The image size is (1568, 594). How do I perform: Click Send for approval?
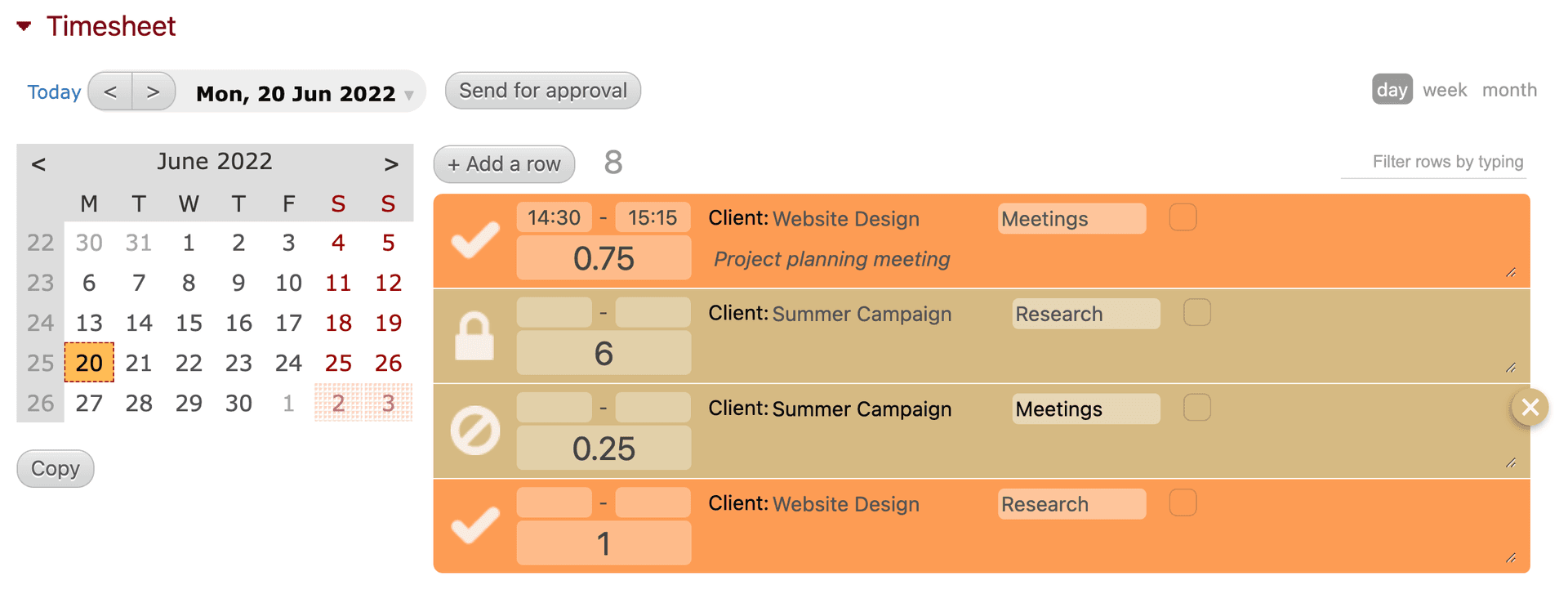541,90
